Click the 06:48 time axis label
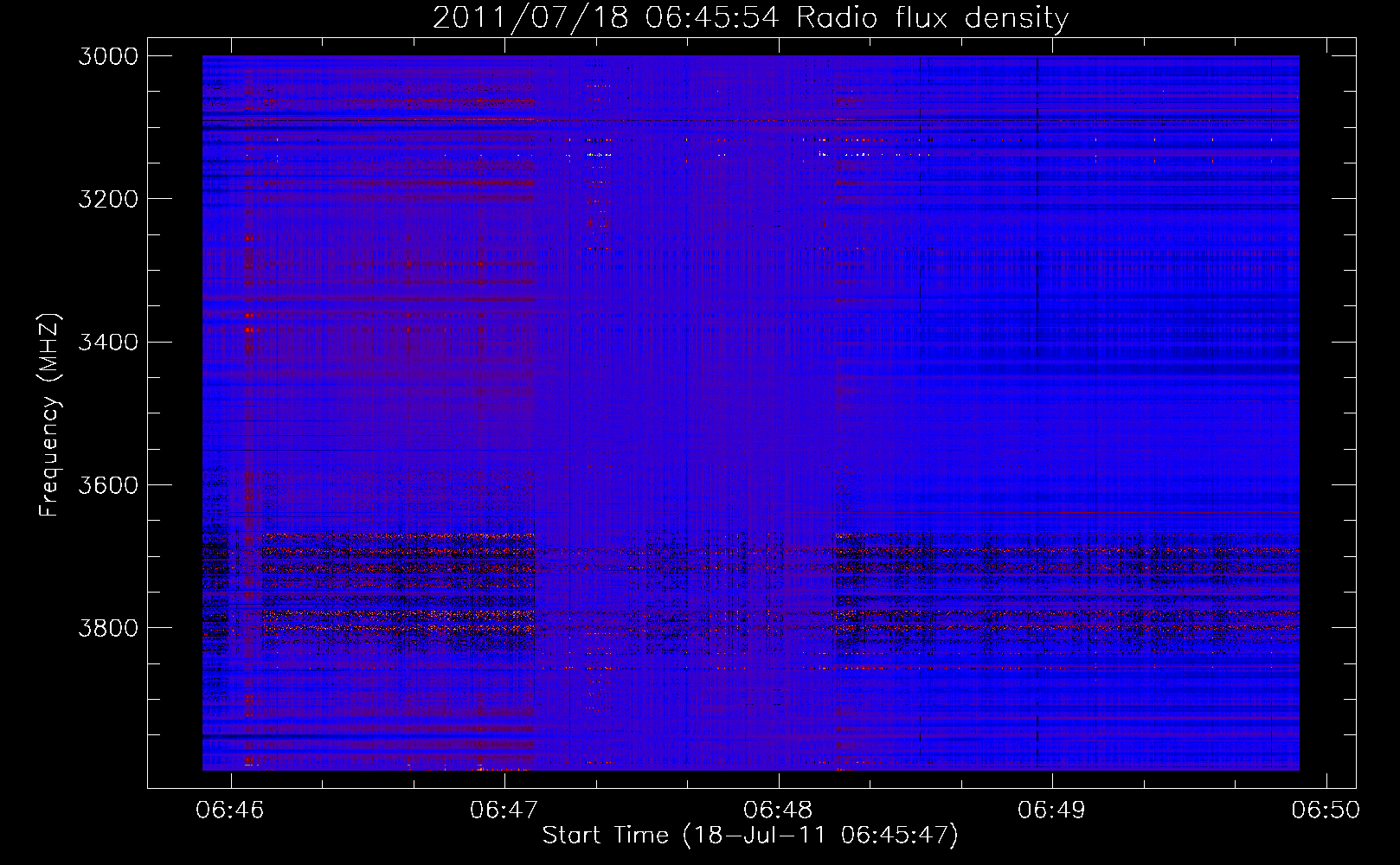The image size is (1400, 865). pos(778,811)
